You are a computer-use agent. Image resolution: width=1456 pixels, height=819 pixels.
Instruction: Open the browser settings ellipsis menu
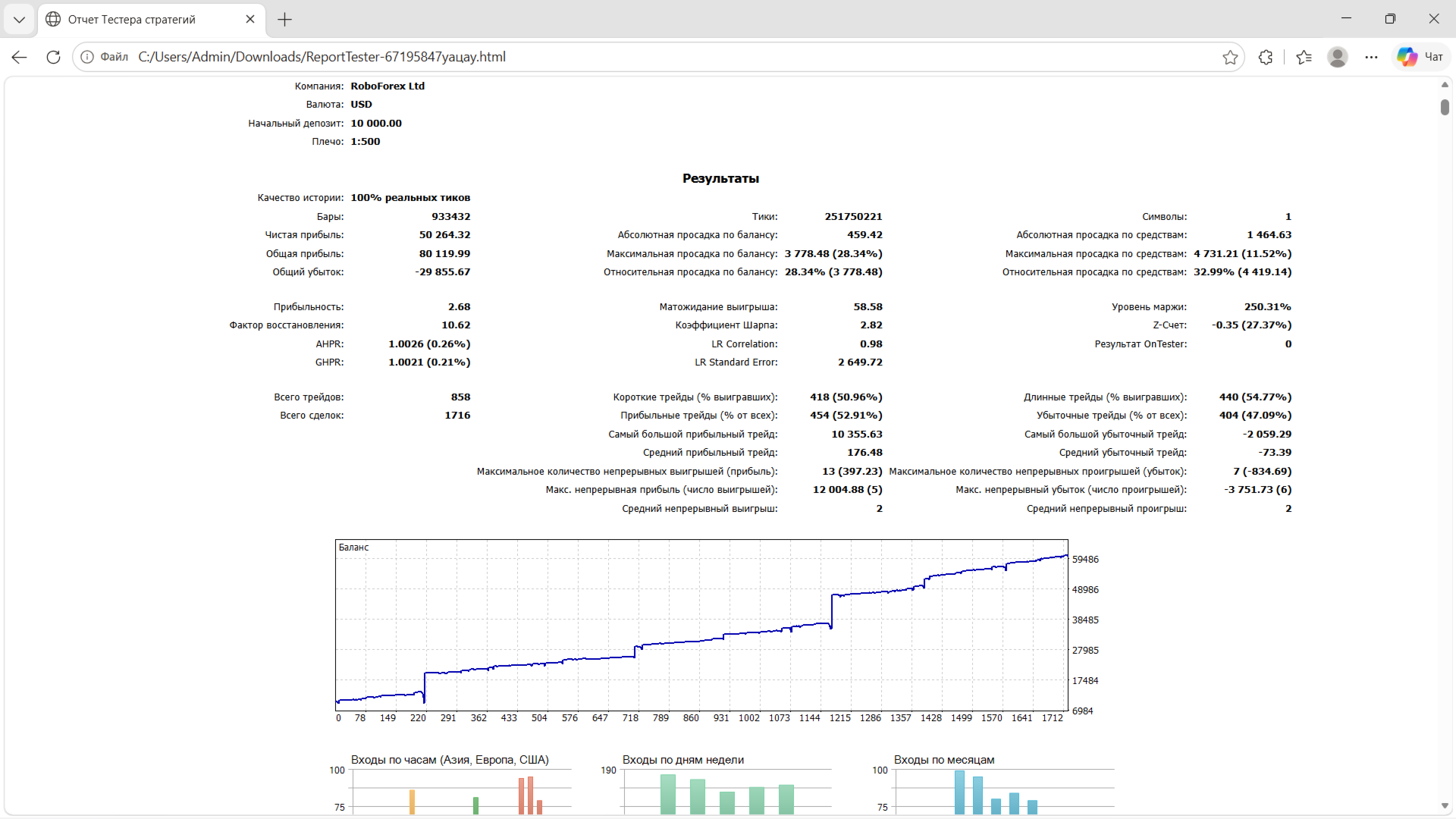coord(1372,57)
